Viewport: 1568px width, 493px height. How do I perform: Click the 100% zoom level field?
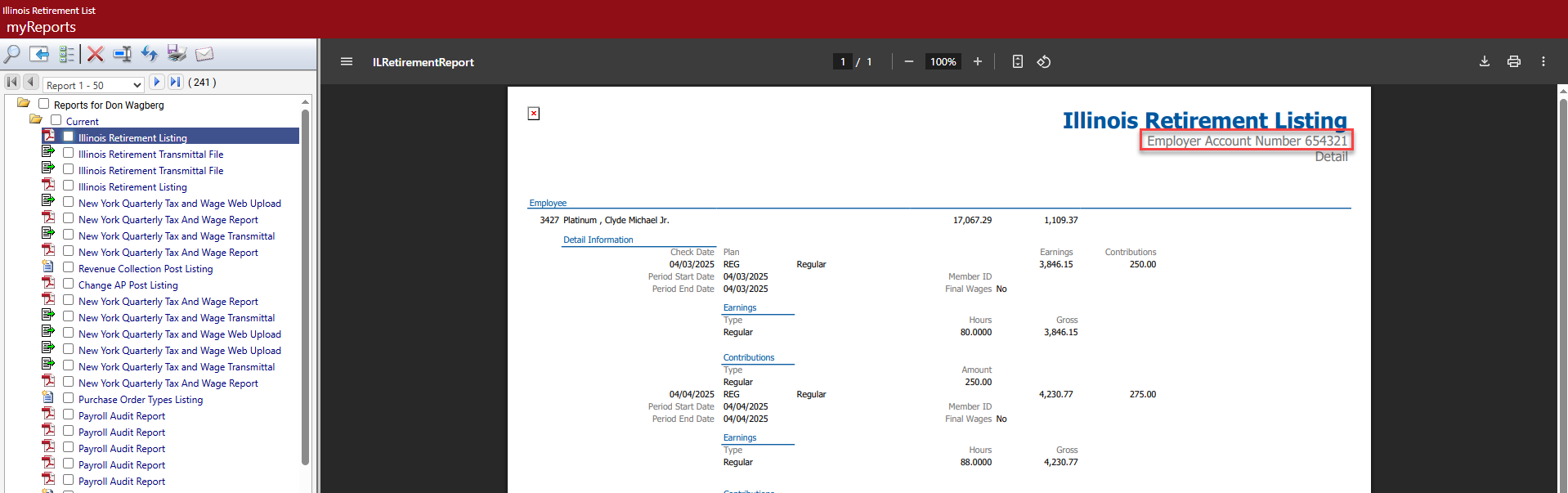coord(943,61)
